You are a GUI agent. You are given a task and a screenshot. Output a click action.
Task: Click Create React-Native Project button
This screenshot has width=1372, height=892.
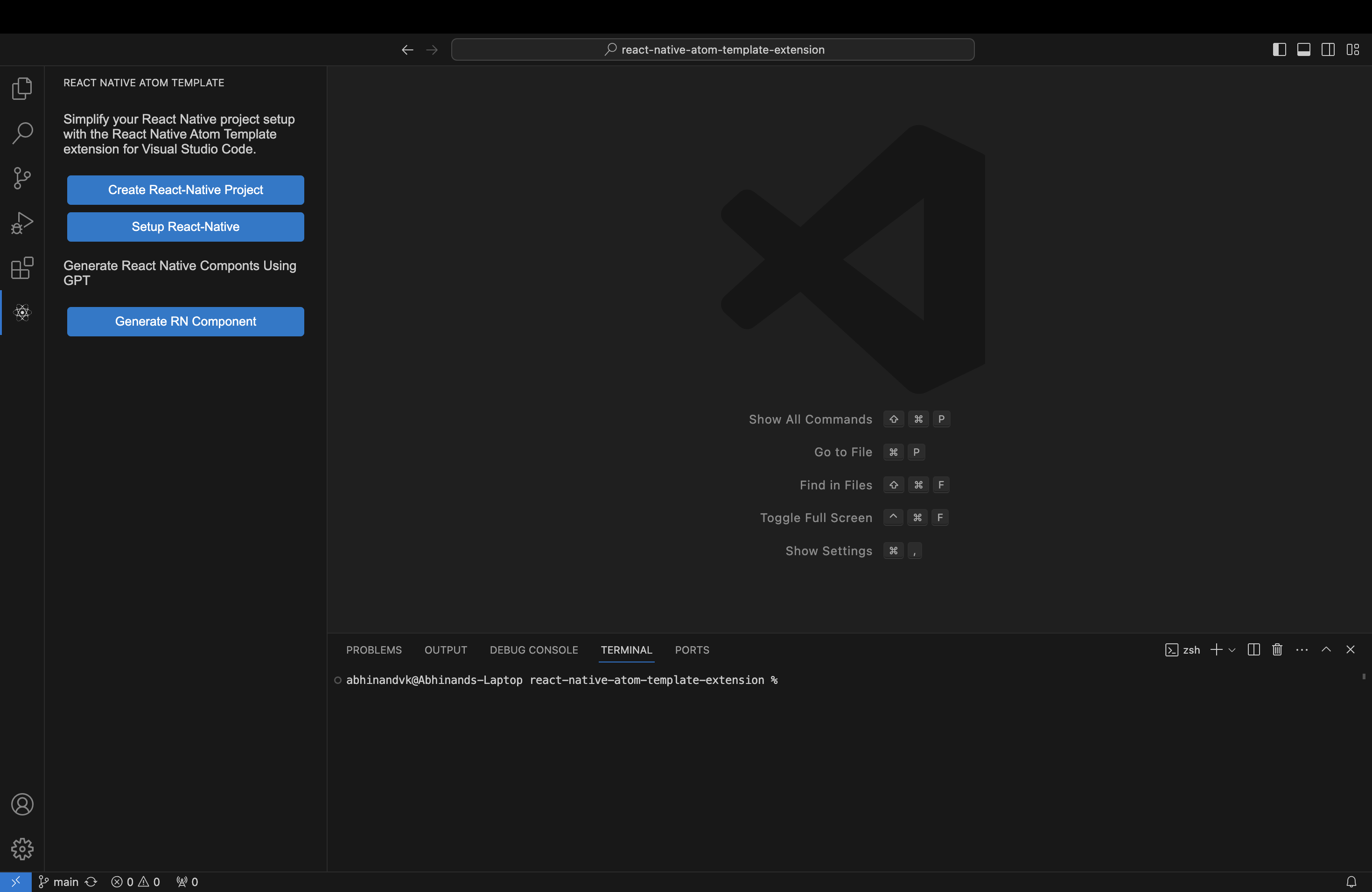186,190
